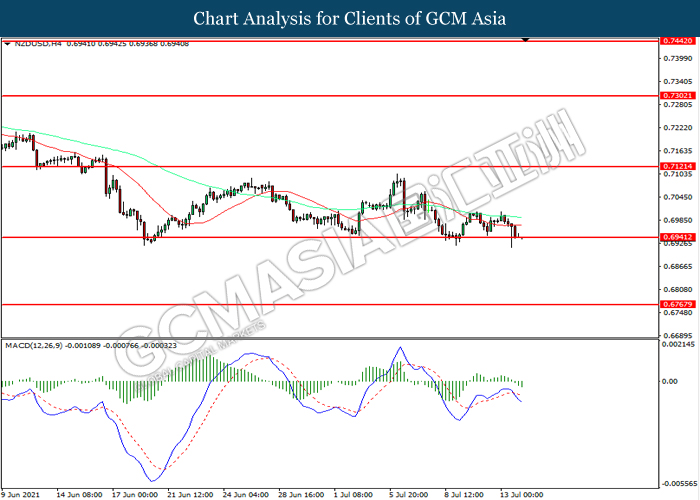
Task: Click the MACD scale value -0.005565
Action: click(679, 484)
